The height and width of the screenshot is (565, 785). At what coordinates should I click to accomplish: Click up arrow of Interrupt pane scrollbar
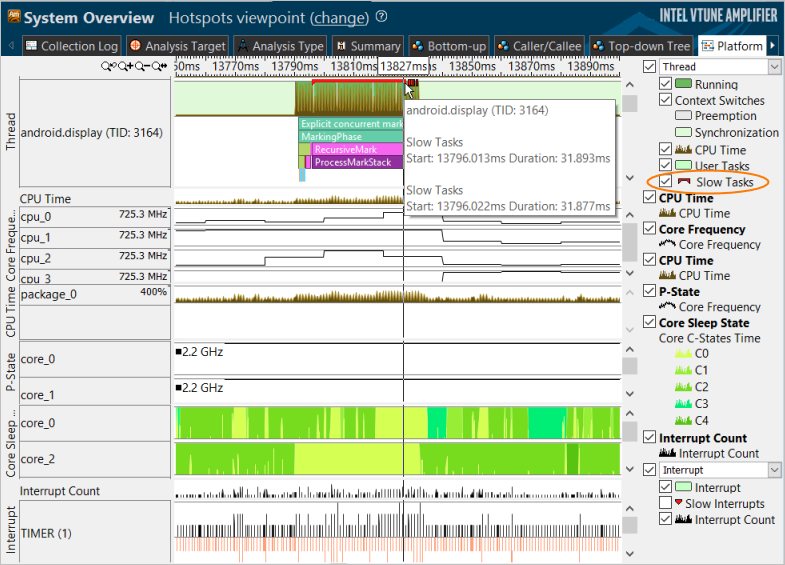click(x=630, y=508)
